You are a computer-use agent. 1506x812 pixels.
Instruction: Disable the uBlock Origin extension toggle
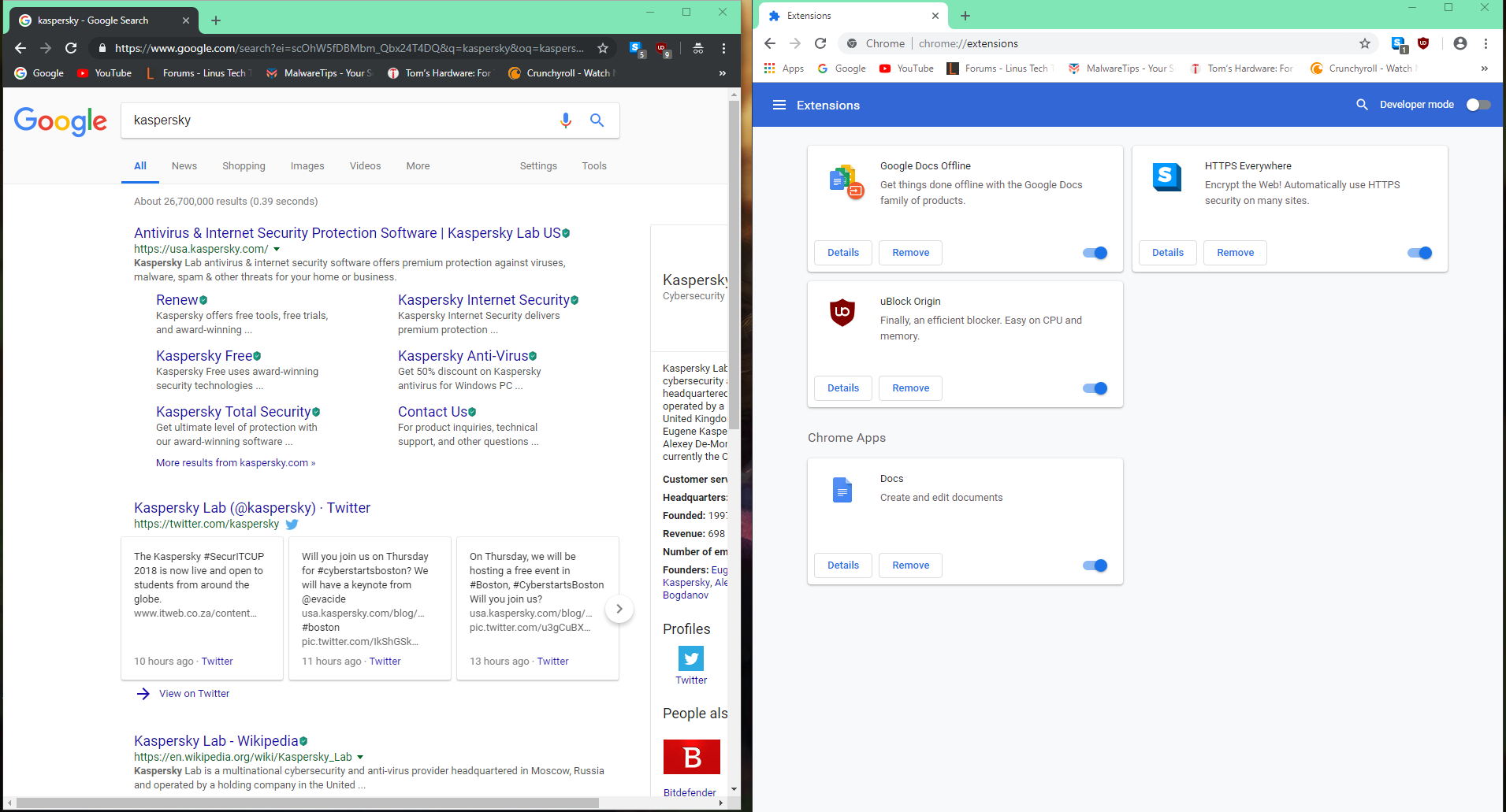pos(1095,388)
